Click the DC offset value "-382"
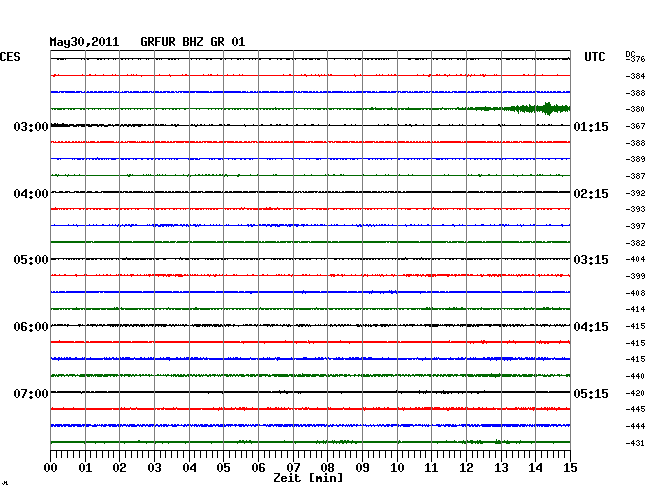 (635, 243)
